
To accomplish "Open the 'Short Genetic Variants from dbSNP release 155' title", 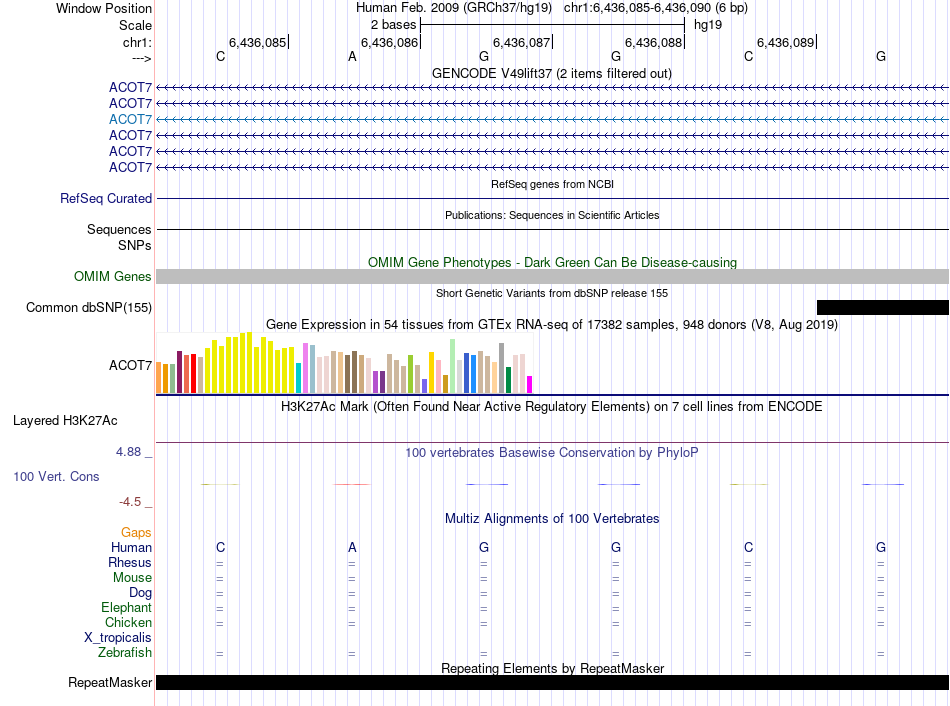I will [552, 293].
